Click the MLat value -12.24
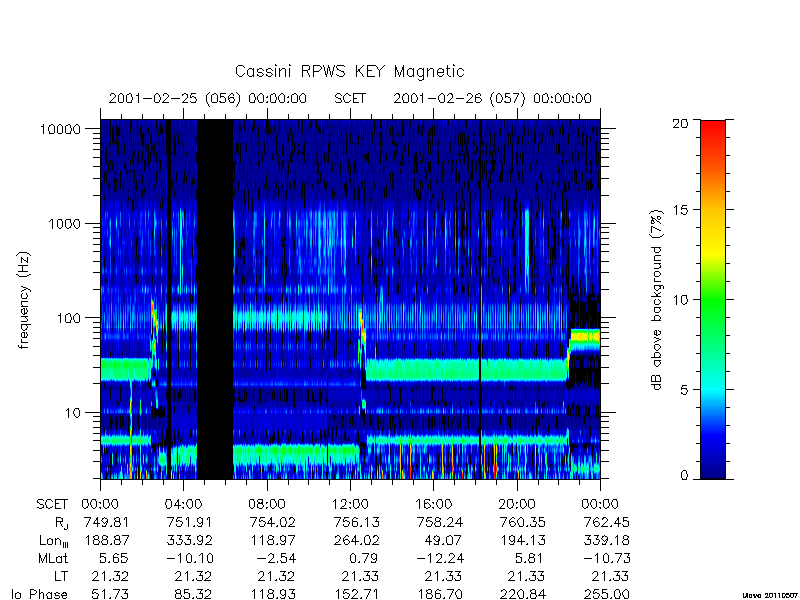This screenshot has width=800, height=600. [x=439, y=559]
